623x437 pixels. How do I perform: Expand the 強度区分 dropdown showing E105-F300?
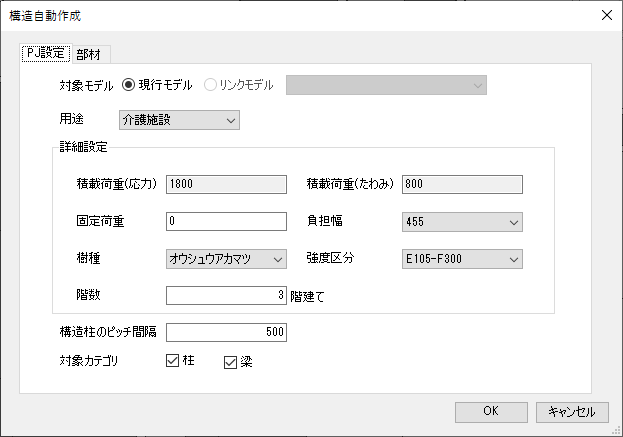coord(462,259)
